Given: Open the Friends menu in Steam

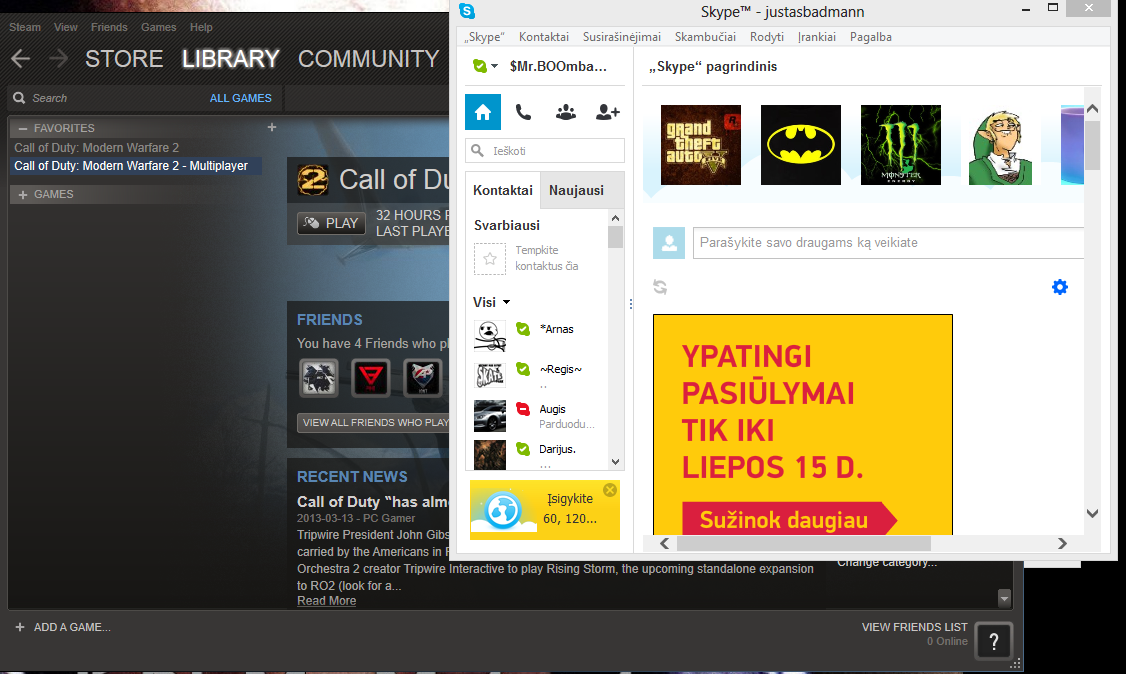Looking at the screenshot, I should coord(109,27).
